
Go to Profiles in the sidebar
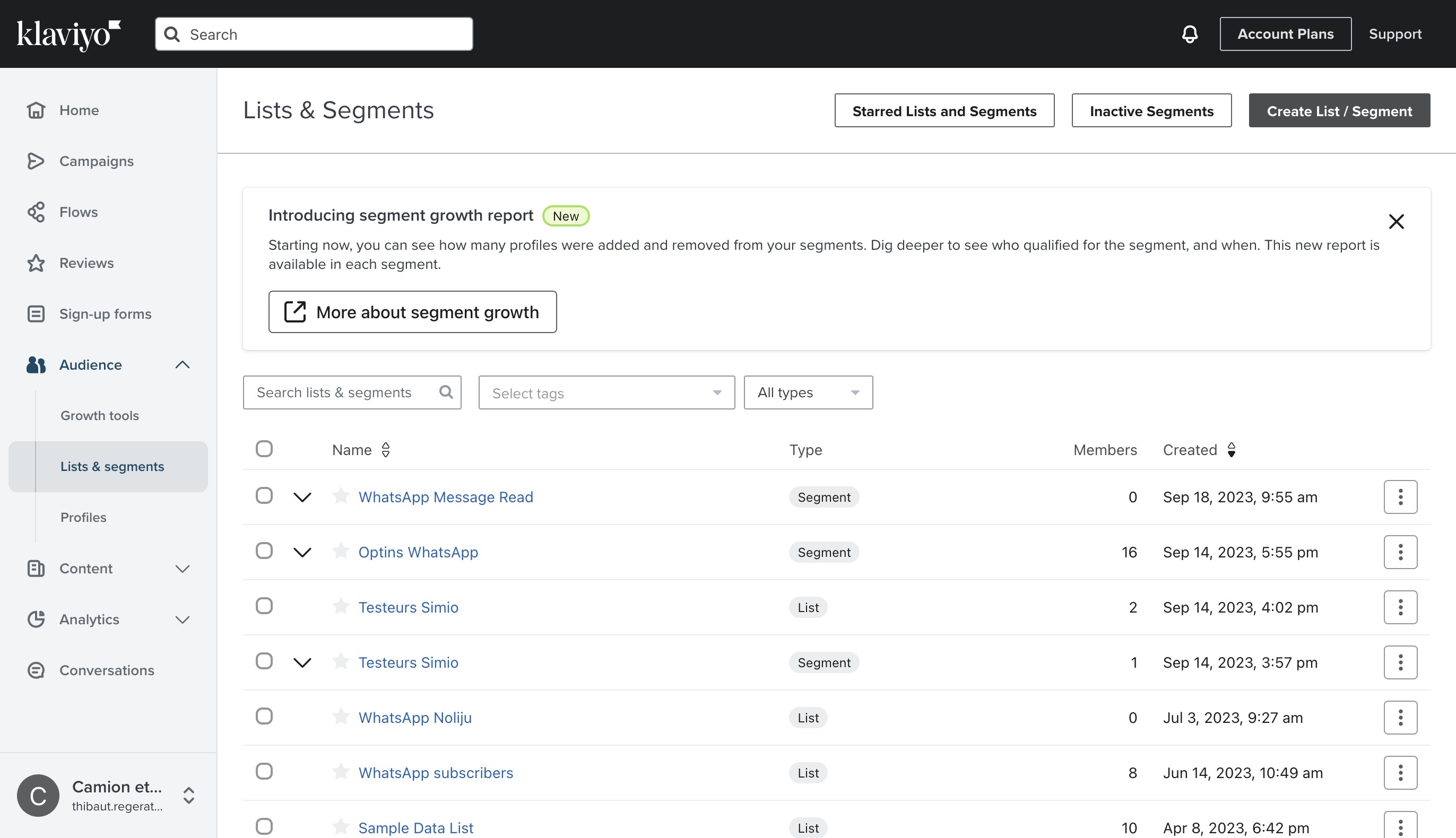coord(83,517)
